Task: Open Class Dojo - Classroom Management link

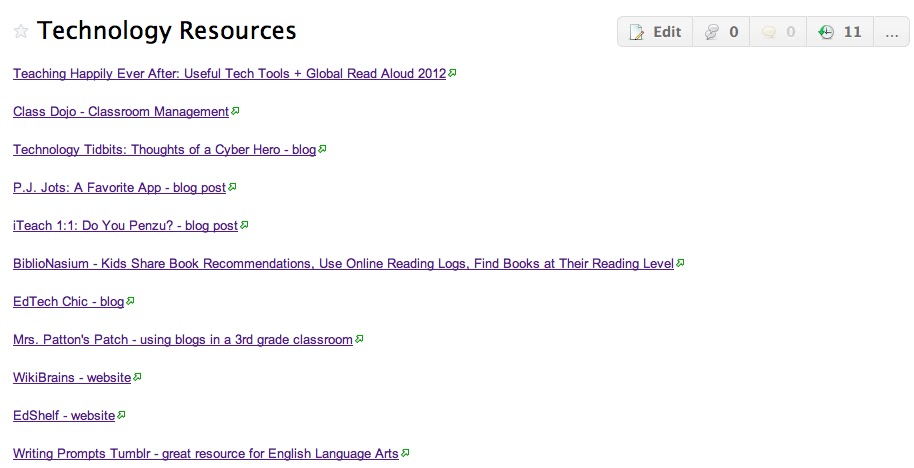Action: pyautogui.click(x=121, y=112)
